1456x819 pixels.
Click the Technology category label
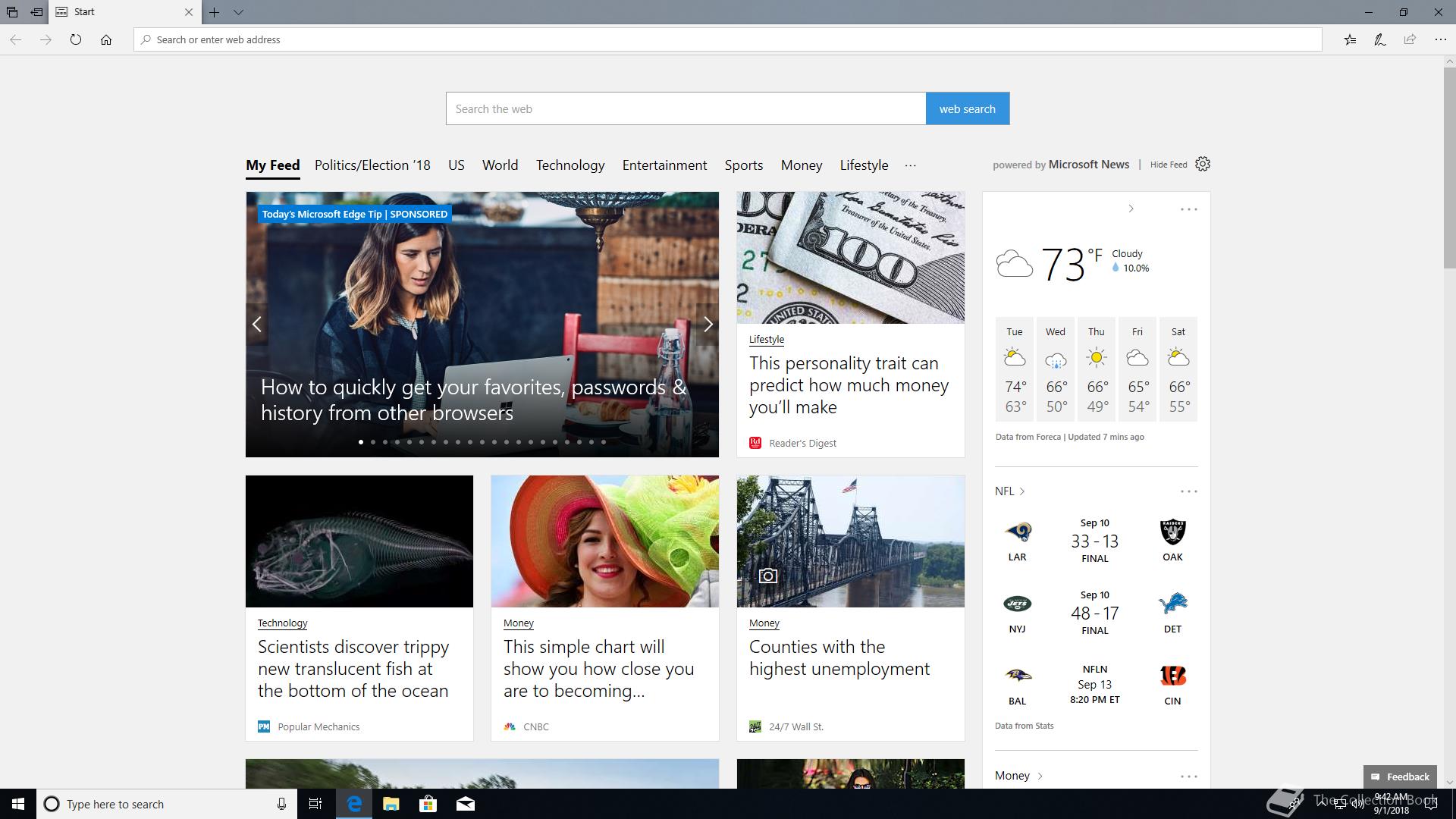coord(282,623)
